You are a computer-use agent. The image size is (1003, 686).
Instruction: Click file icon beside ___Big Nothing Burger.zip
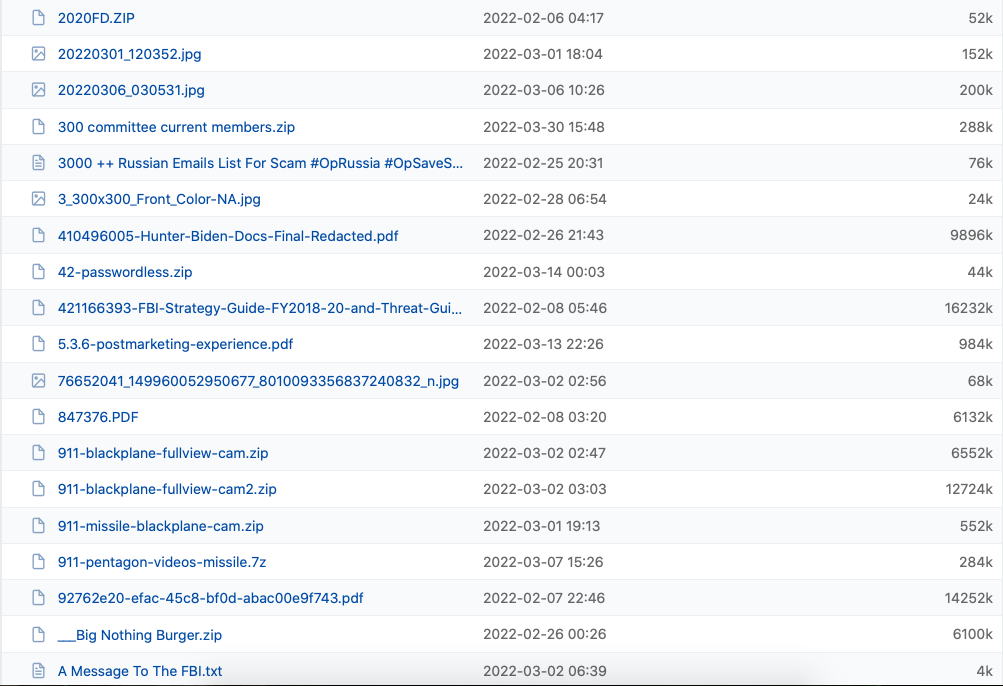(x=38, y=635)
